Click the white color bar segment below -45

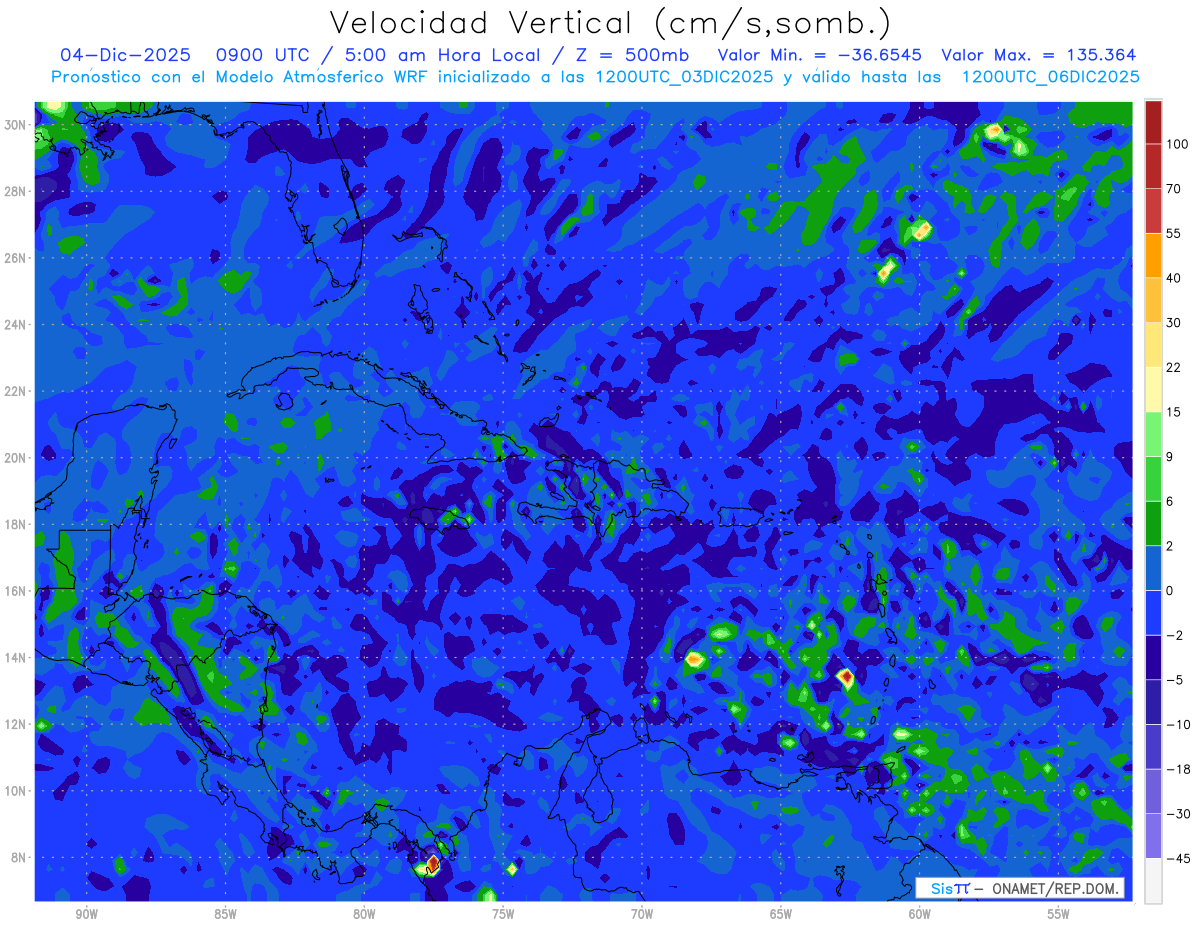click(1153, 880)
